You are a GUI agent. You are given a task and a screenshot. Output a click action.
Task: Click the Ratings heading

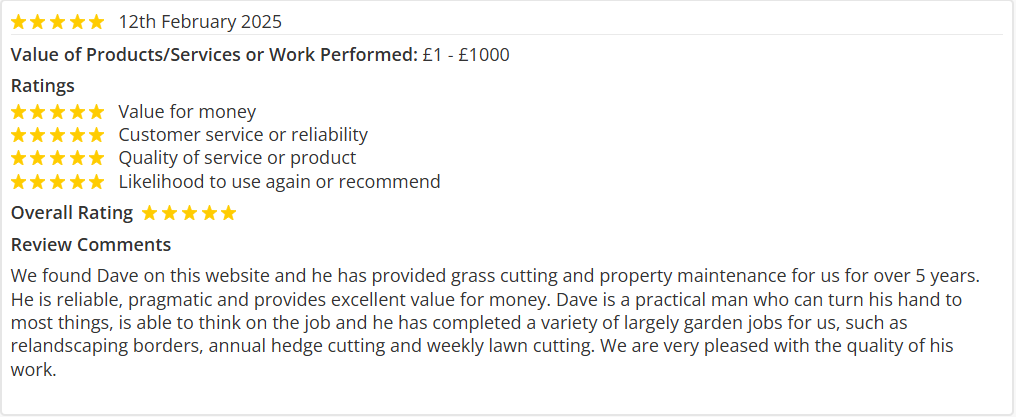pos(42,86)
